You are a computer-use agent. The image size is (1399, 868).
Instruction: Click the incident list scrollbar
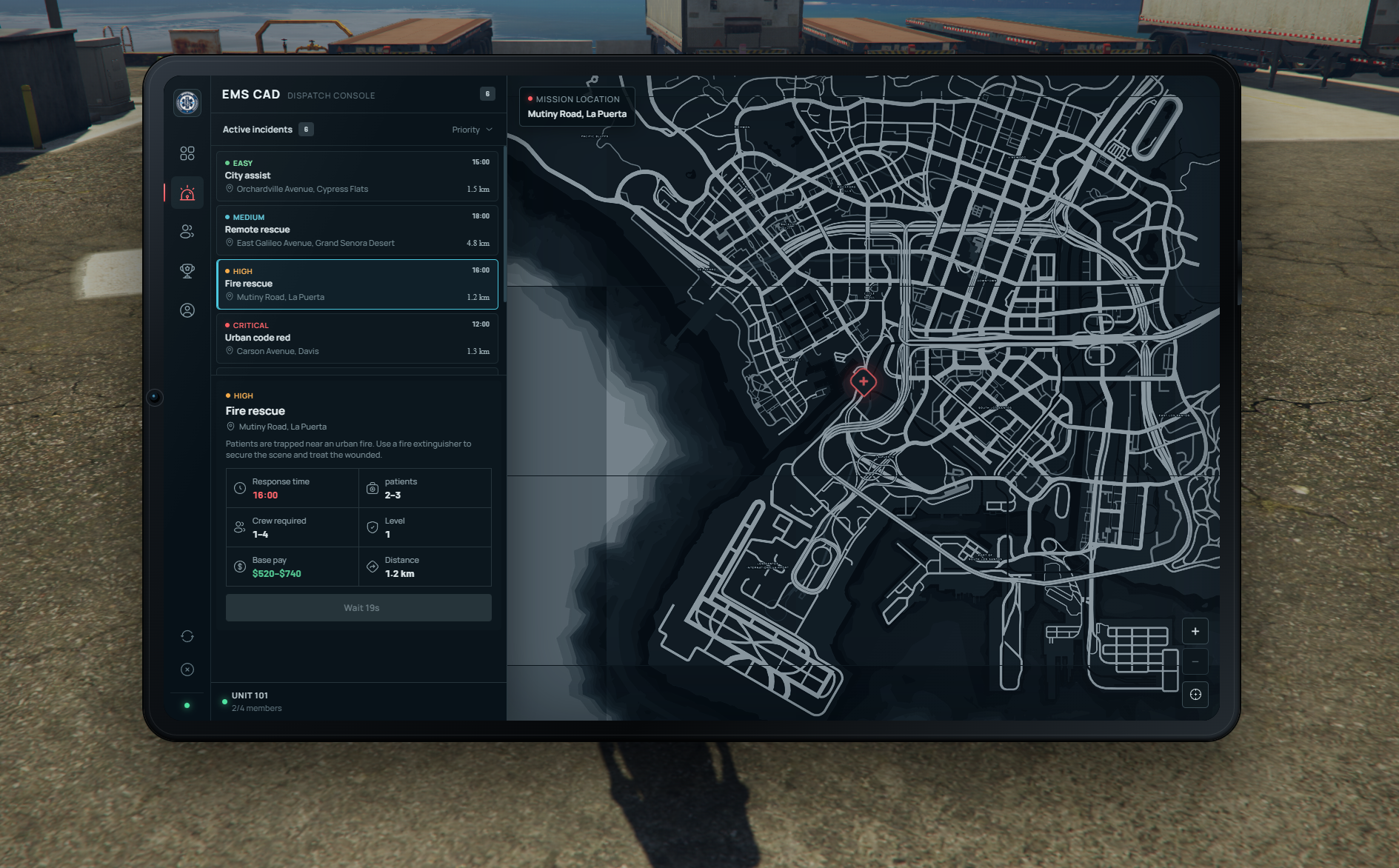tap(504, 223)
